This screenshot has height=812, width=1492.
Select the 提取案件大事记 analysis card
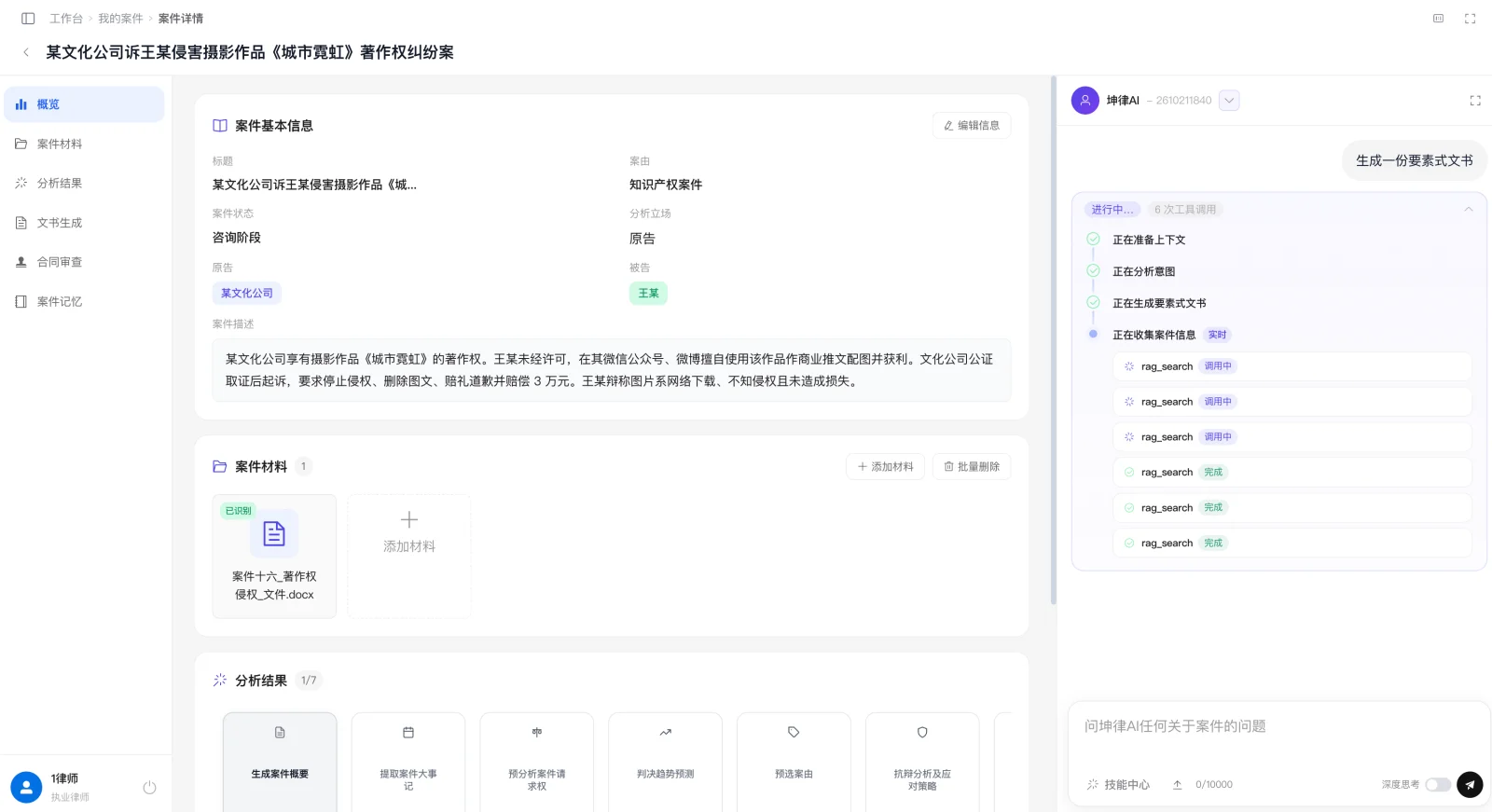(408, 763)
